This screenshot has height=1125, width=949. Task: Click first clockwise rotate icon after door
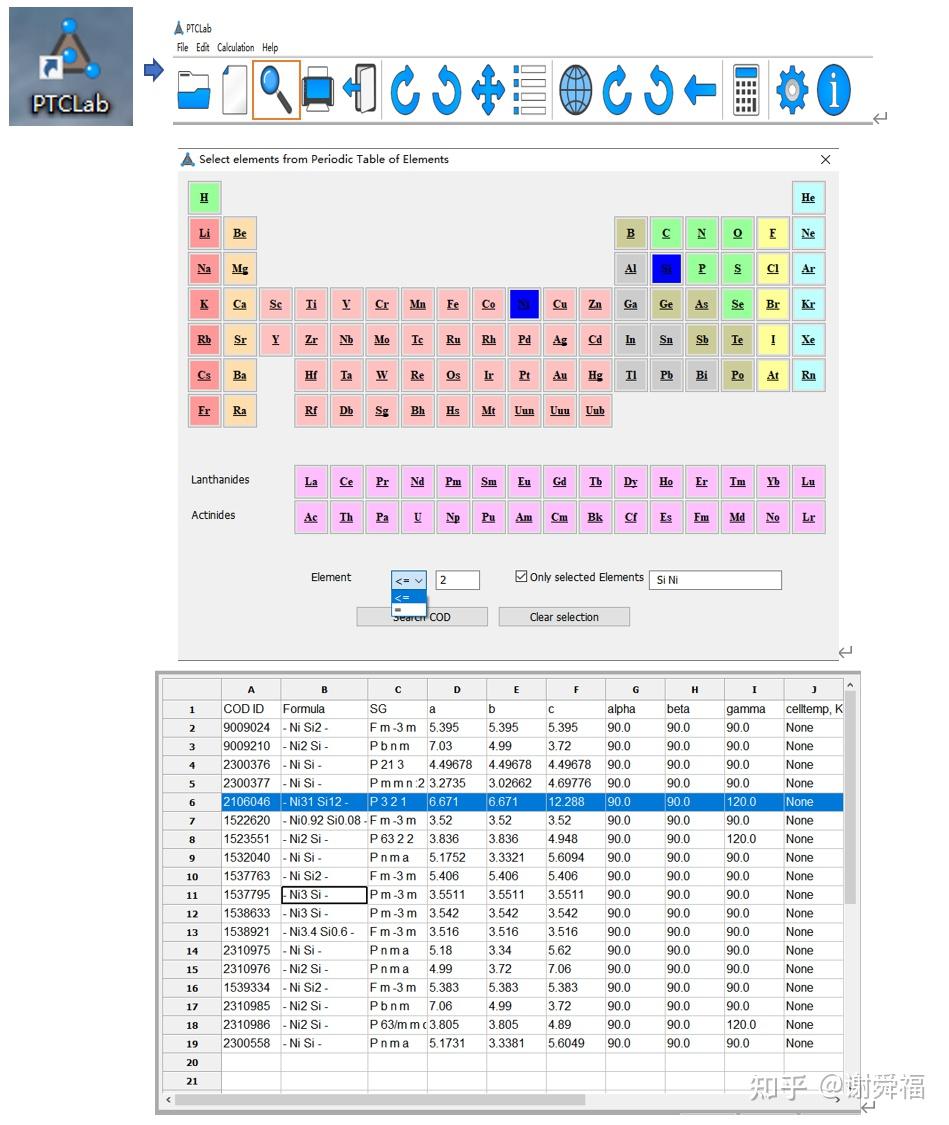click(405, 90)
